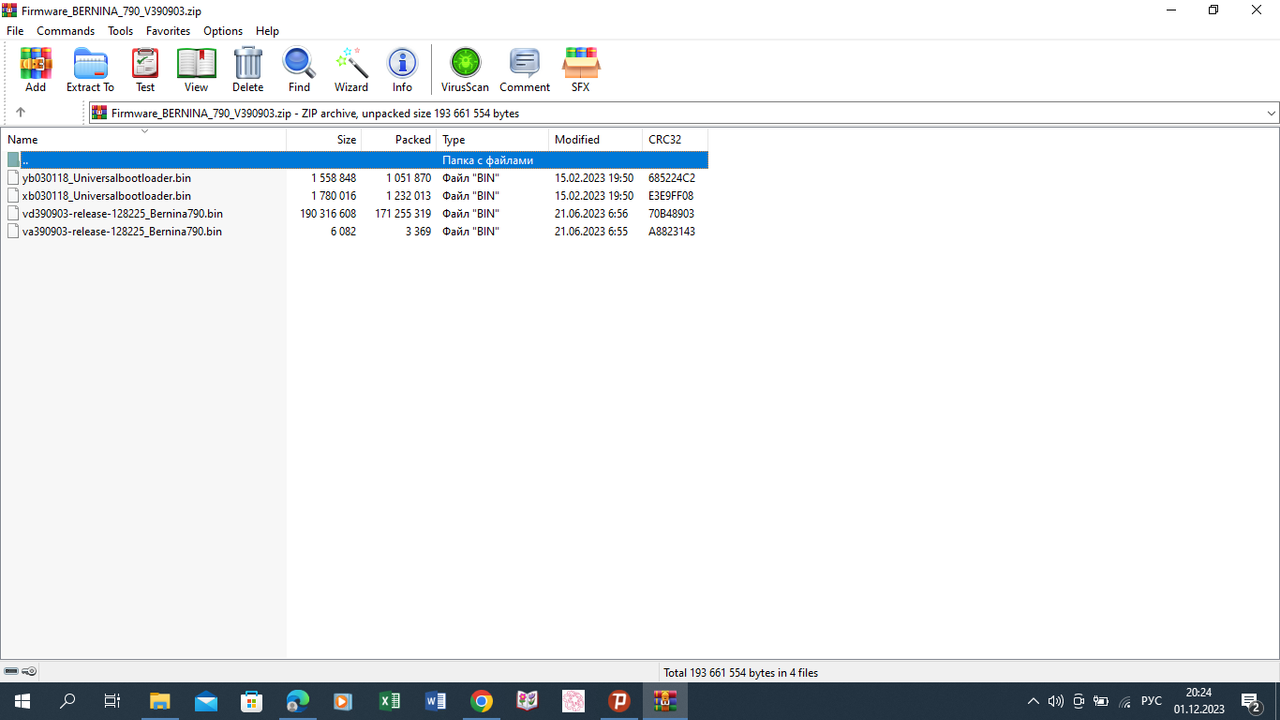Open the Favorites menu
The image size is (1280, 720).
168,31
